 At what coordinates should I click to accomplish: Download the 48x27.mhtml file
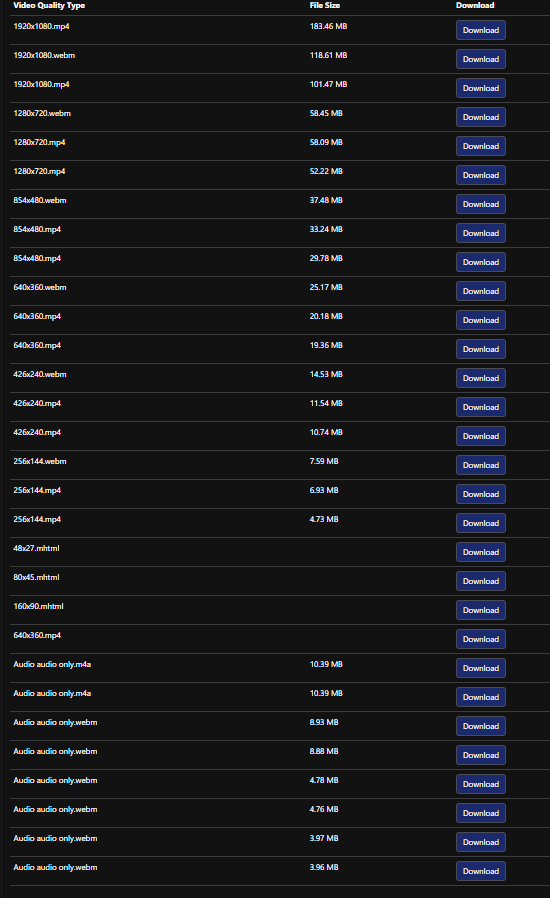pyautogui.click(x=481, y=553)
